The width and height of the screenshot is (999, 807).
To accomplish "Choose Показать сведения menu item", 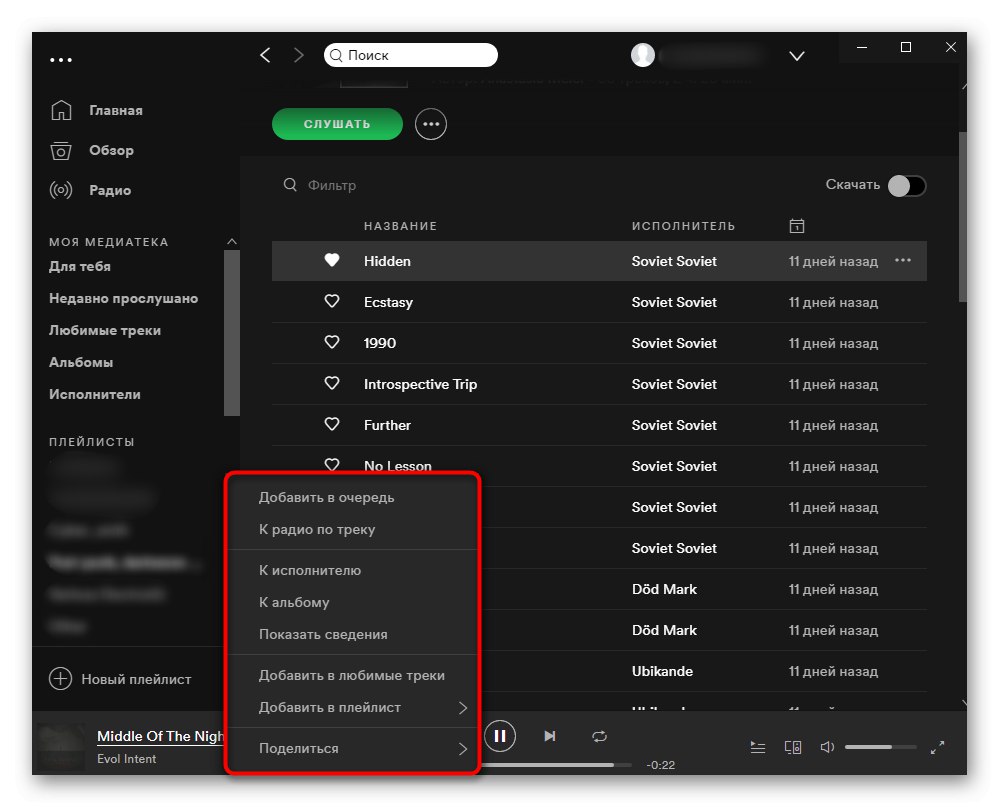I will [x=323, y=634].
